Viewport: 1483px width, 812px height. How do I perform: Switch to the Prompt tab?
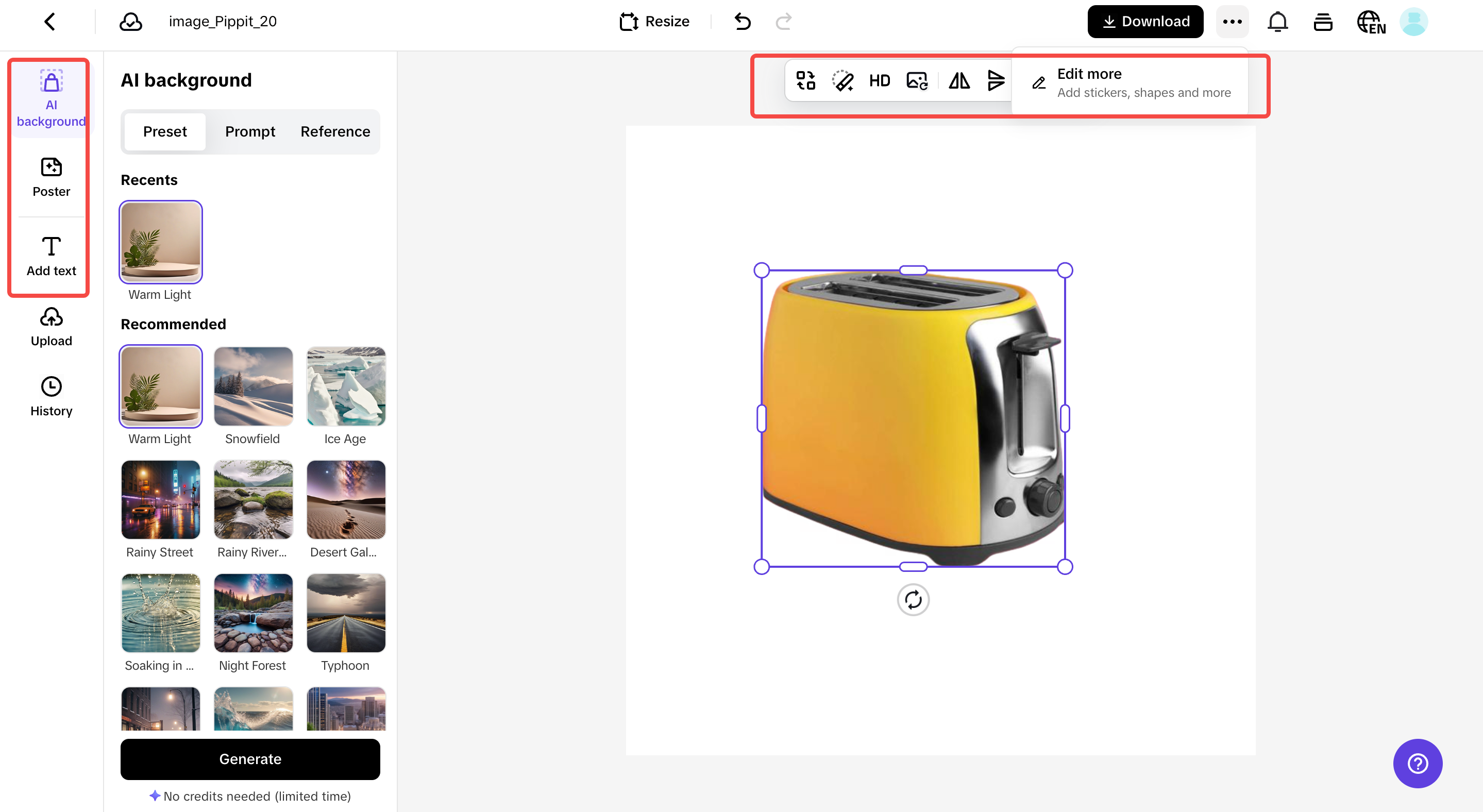tap(250, 131)
